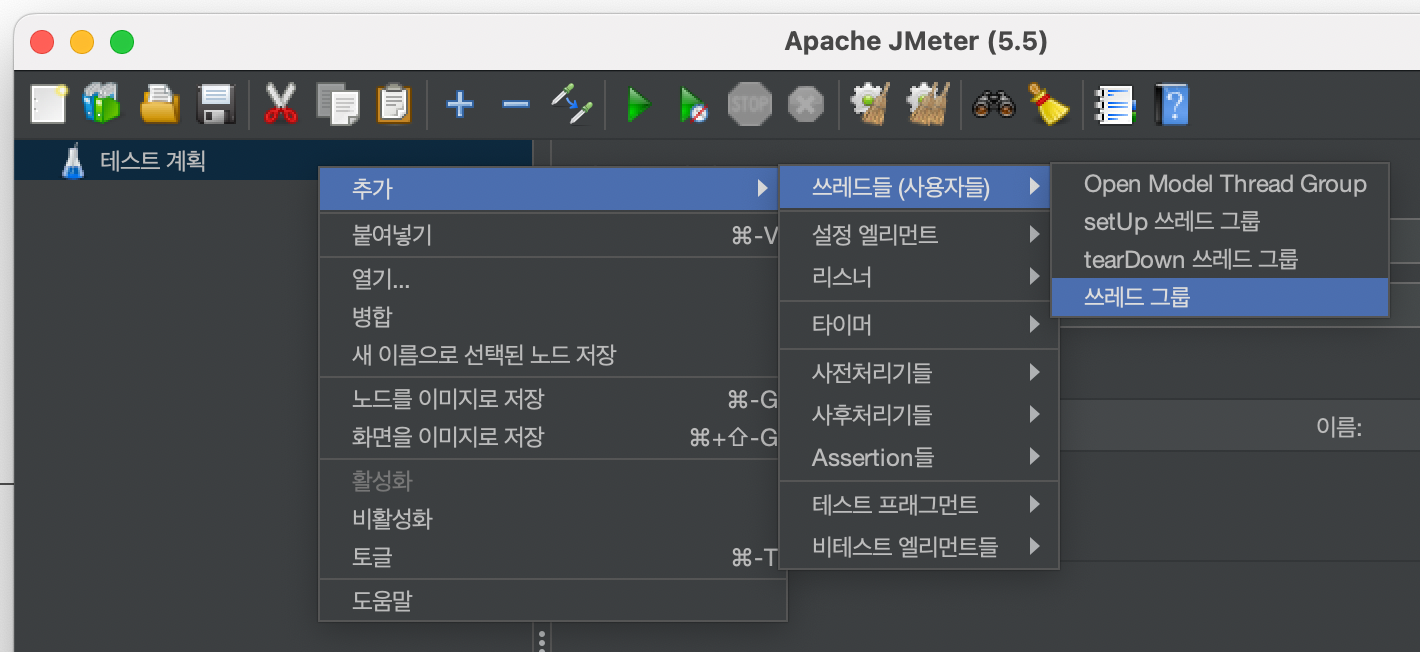Image resolution: width=1420 pixels, height=652 pixels.
Task: Expand the 사후처리기들 submenu
Action: coord(918,414)
